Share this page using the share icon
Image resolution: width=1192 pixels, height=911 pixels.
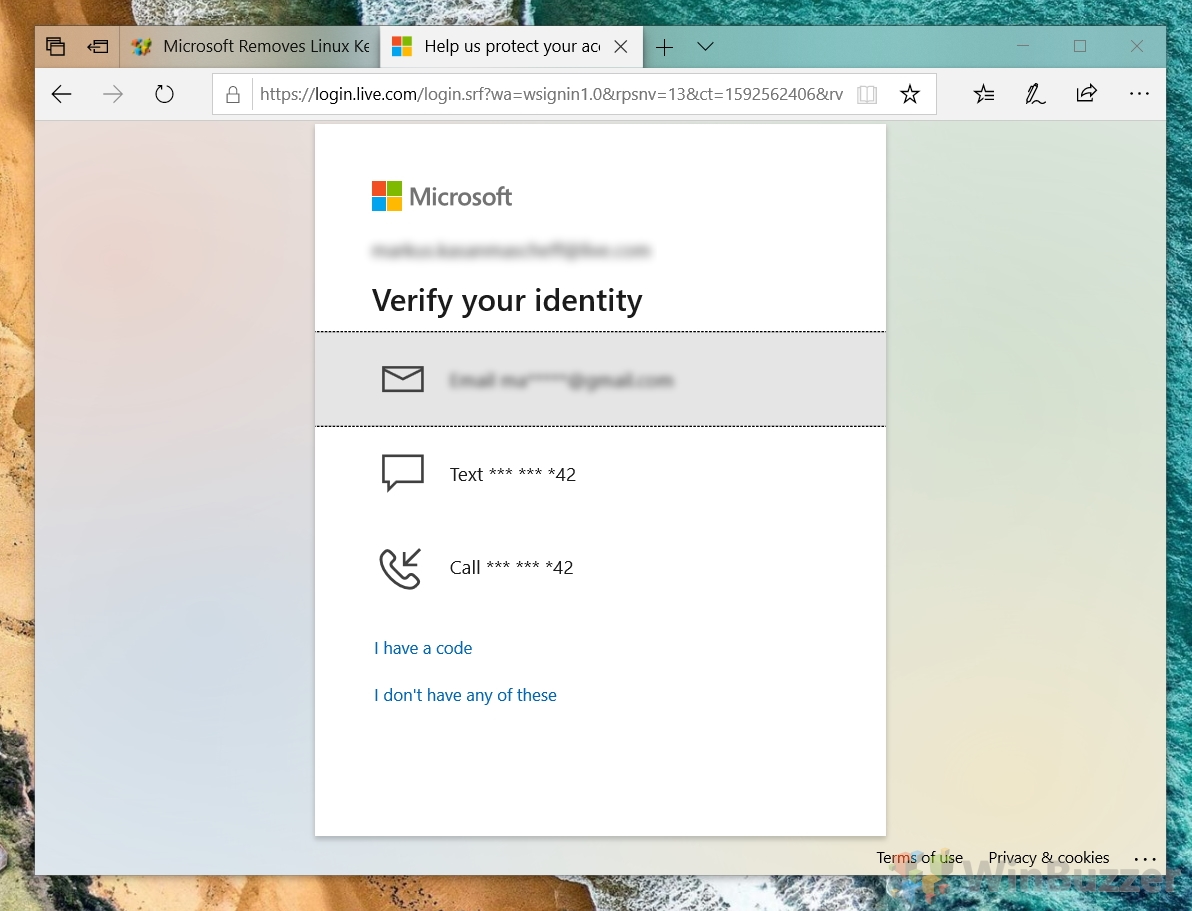coord(1087,94)
